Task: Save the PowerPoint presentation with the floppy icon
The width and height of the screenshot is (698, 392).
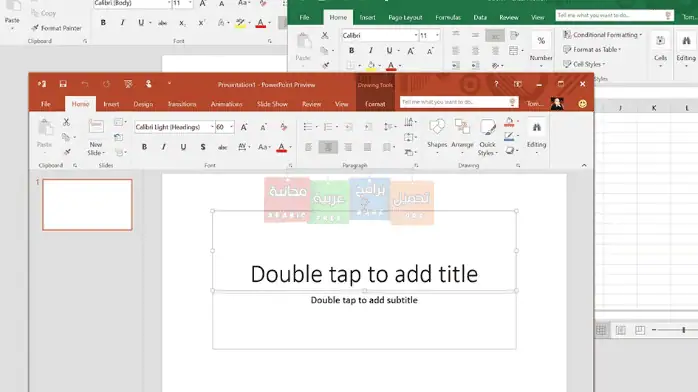Action: [x=63, y=84]
